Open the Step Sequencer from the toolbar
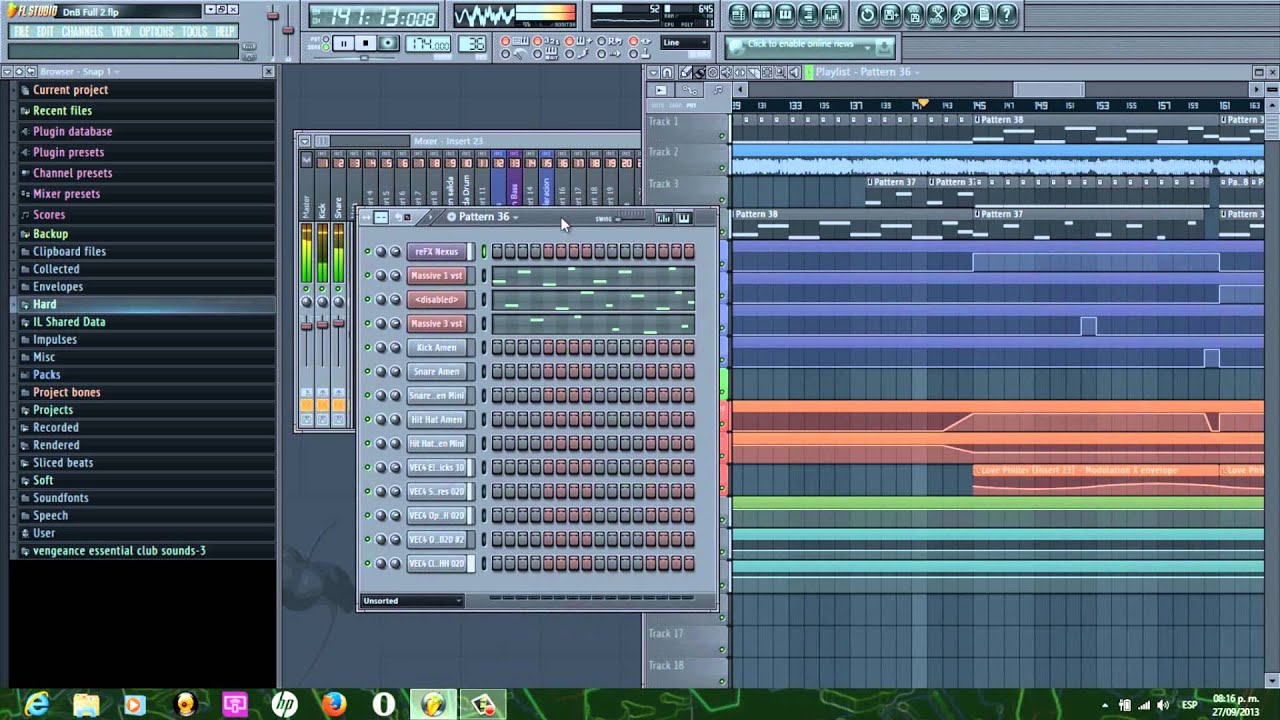The width and height of the screenshot is (1280, 720). click(x=761, y=15)
